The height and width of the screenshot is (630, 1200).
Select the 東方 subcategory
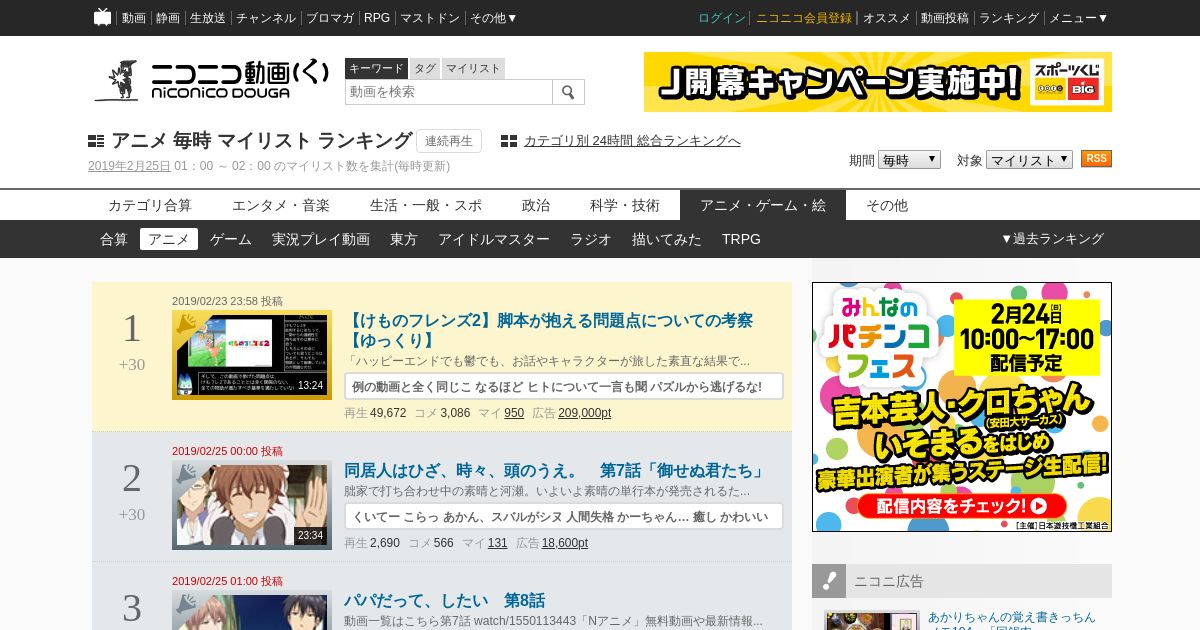pos(404,239)
